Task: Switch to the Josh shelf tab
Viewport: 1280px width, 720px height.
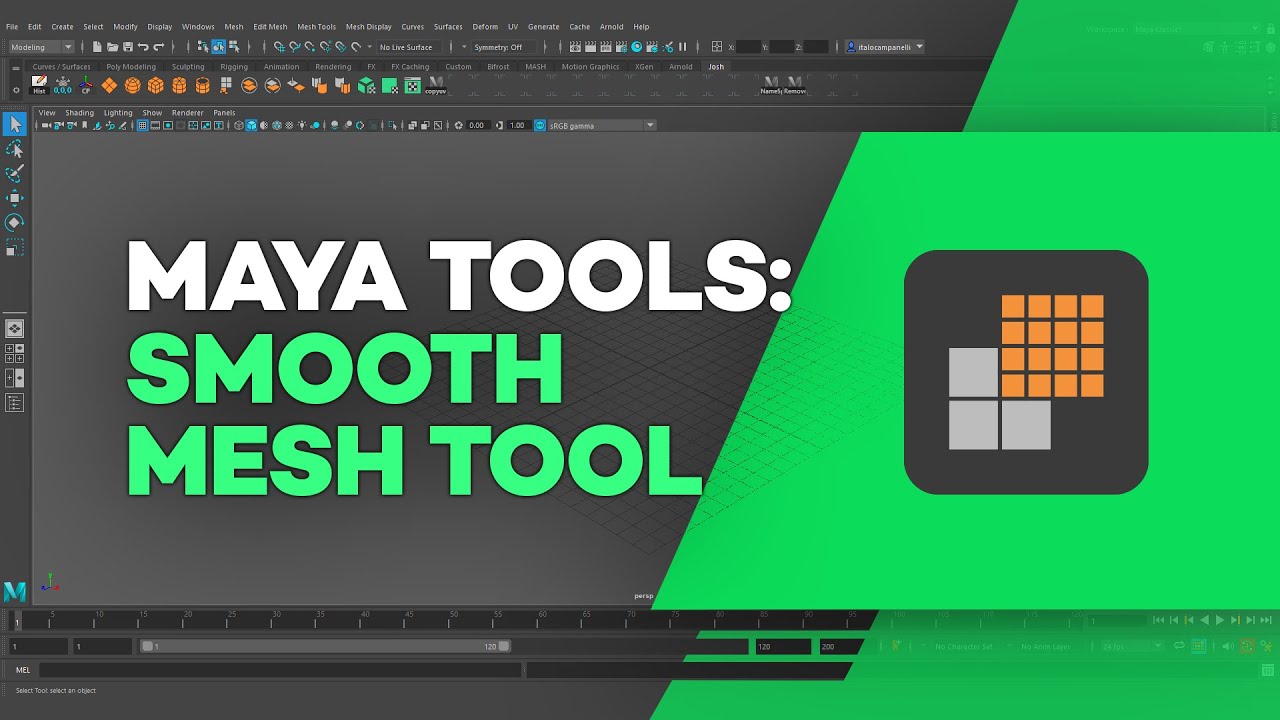Action: point(716,67)
